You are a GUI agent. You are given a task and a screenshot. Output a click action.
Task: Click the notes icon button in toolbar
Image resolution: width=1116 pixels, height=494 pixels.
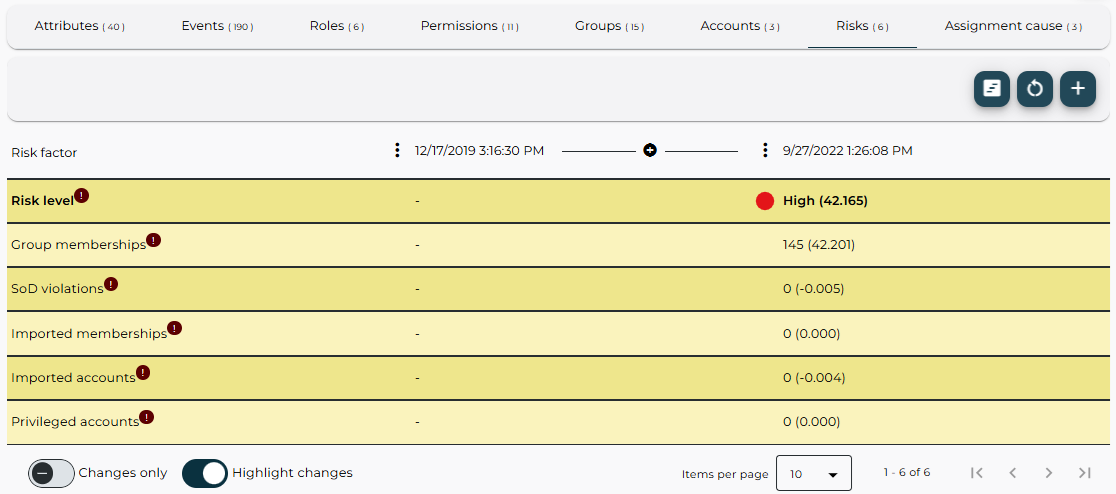tap(991, 89)
